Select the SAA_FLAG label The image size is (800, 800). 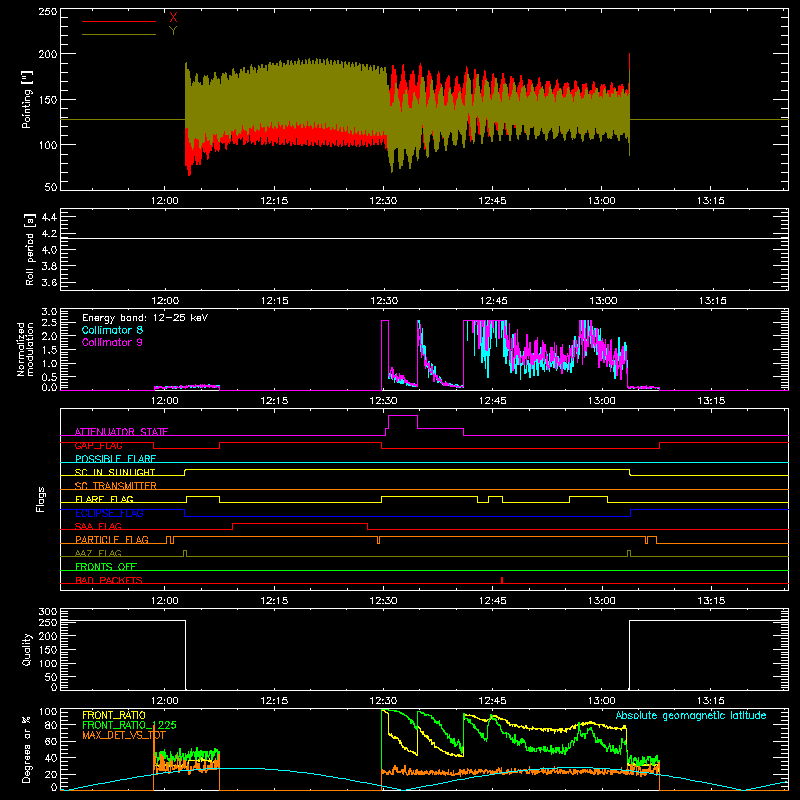click(98, 526)
